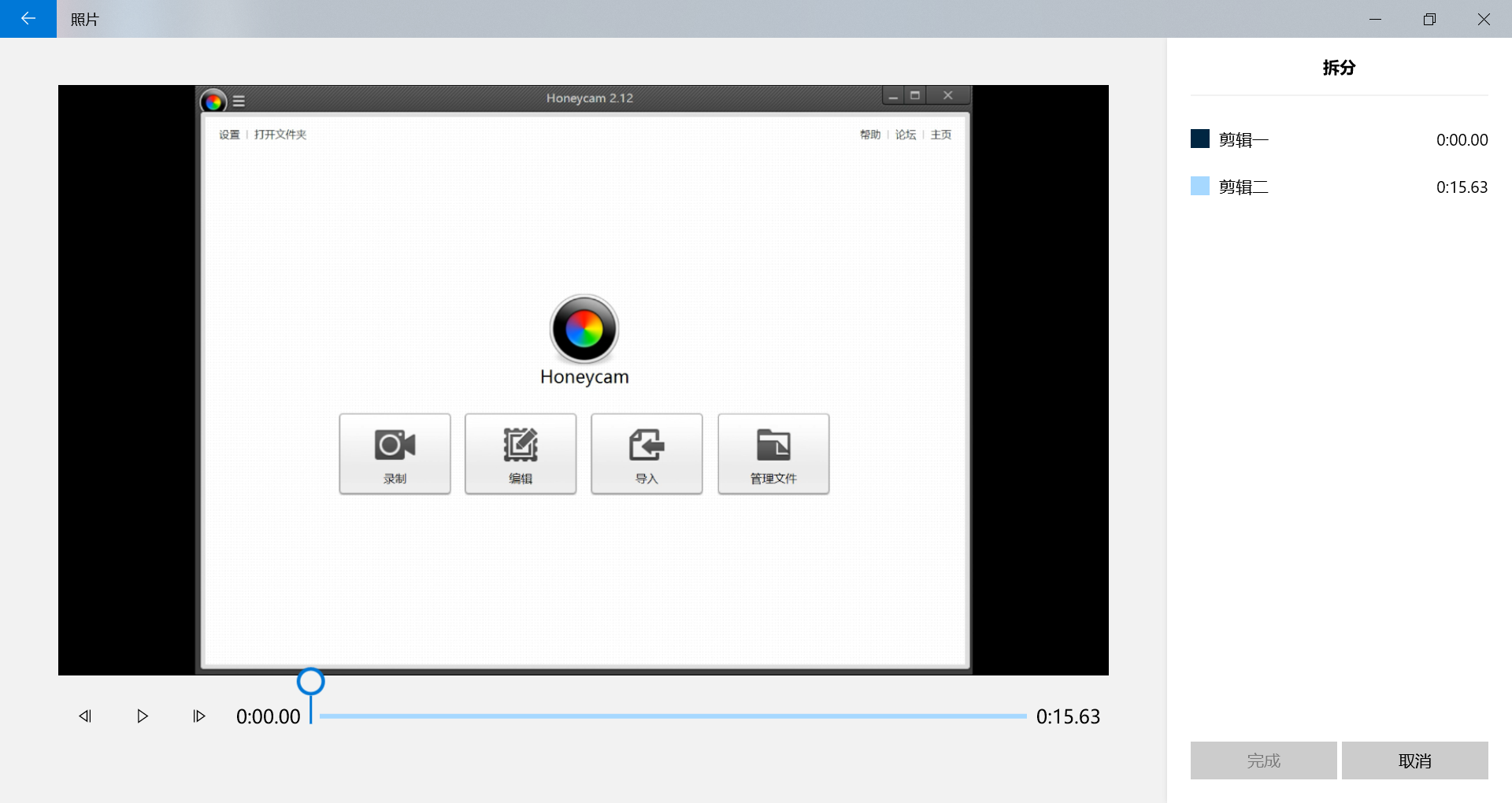Click the Honeycam hamburger menu icon
Screen dimensions: 1512x803
coord(239,102)
